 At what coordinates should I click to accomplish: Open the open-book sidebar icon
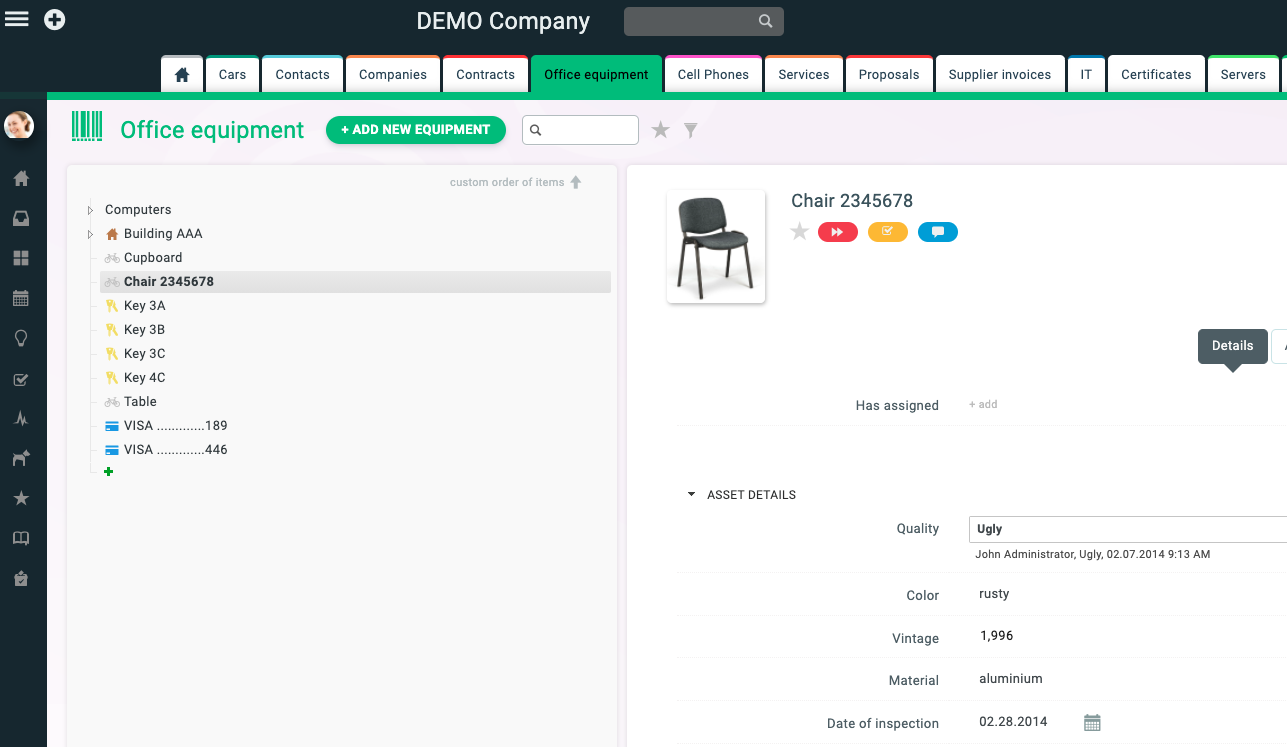click(x=20, y=538)
